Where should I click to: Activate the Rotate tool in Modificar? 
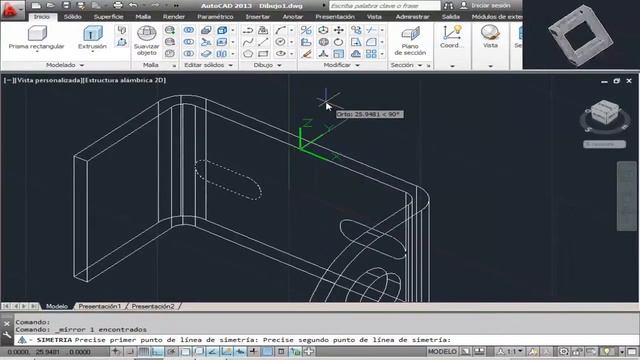coord(339,42)
